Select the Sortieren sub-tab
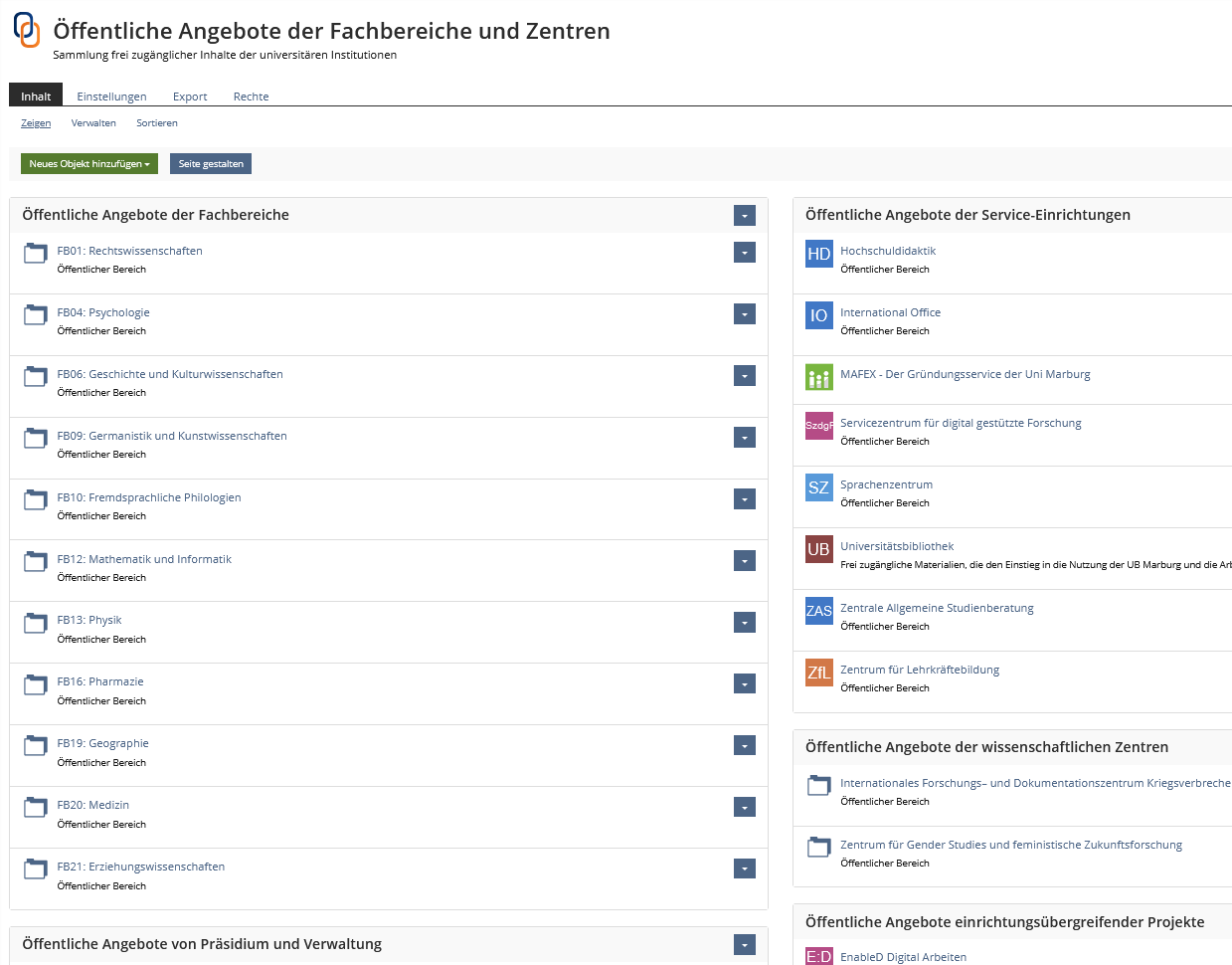Image resolution: width=1232 pixels, height=965 pixels. click(x=157, y=123)
